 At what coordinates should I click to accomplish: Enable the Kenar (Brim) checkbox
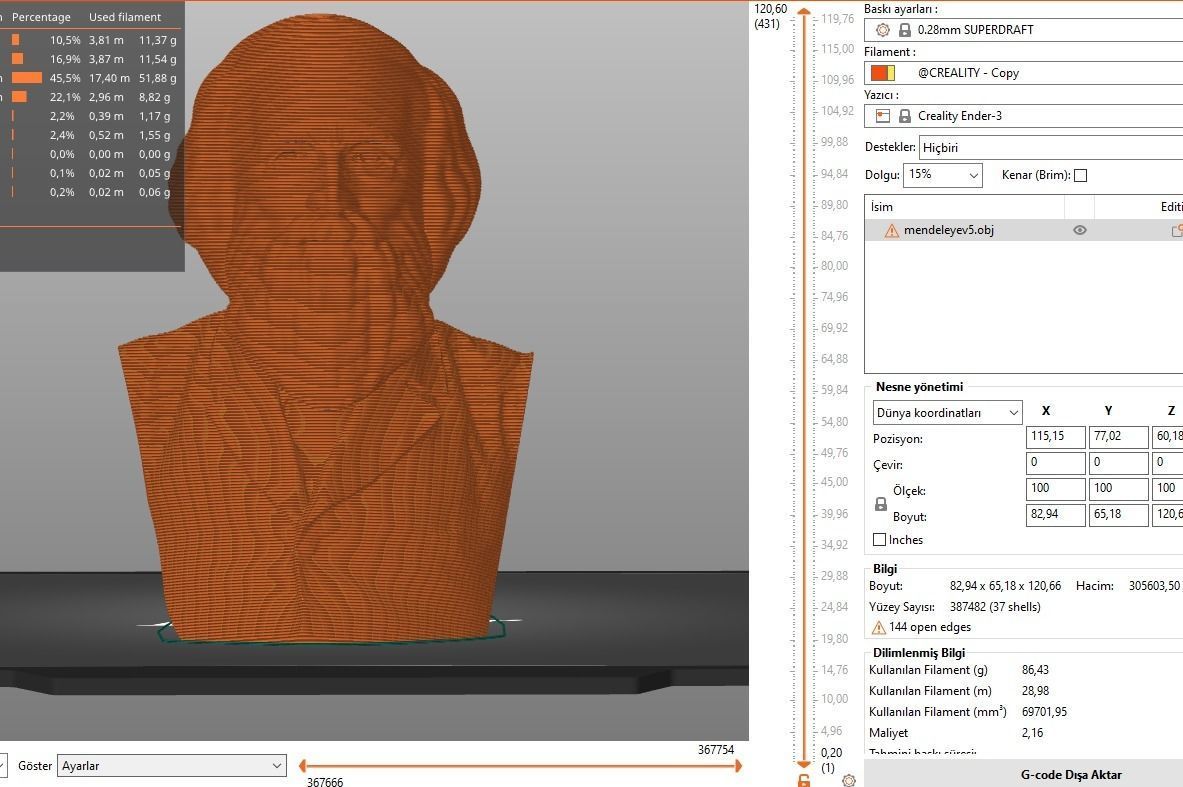1080,175
